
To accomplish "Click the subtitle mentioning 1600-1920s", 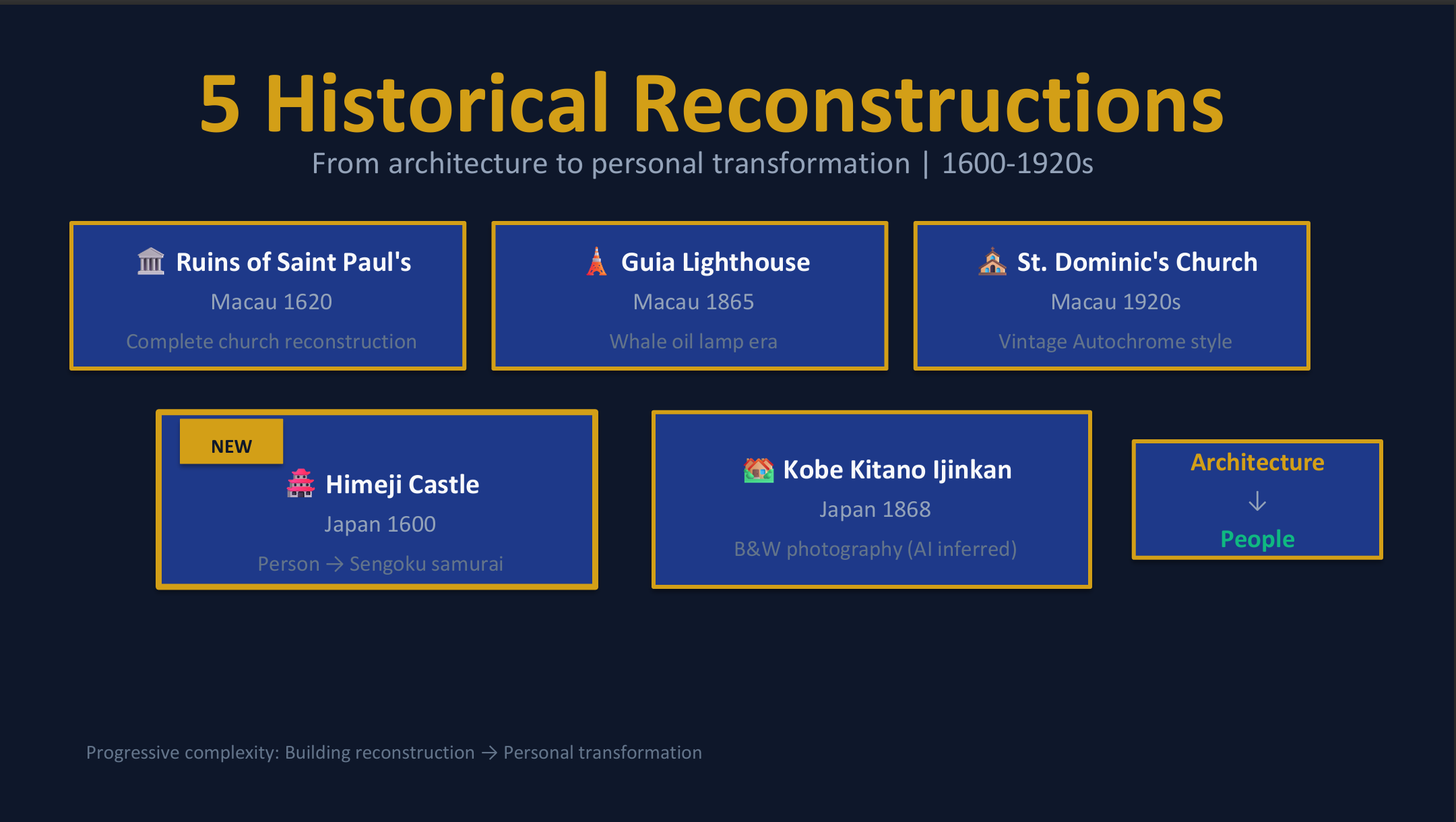I will (x=702, y=164).
